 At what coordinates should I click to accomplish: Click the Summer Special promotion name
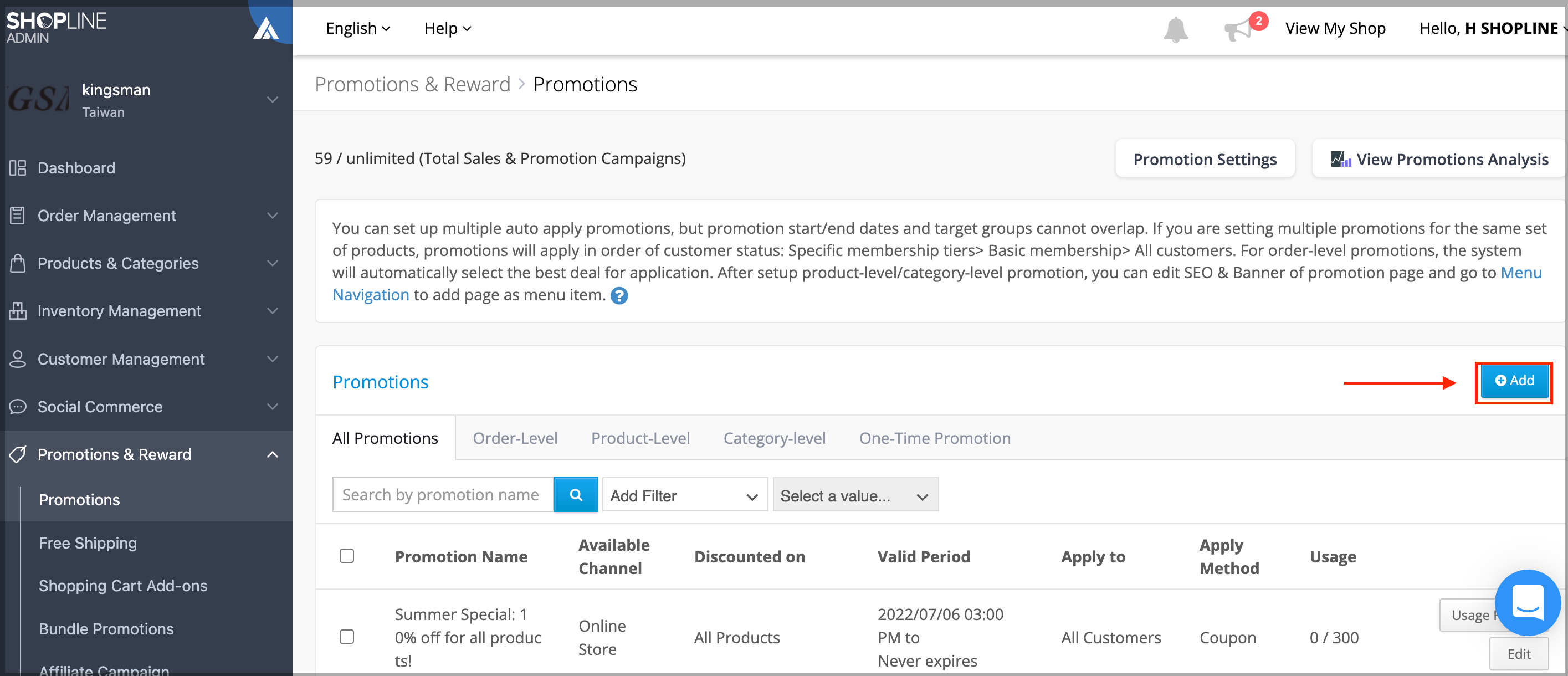(x=468, y=637)
